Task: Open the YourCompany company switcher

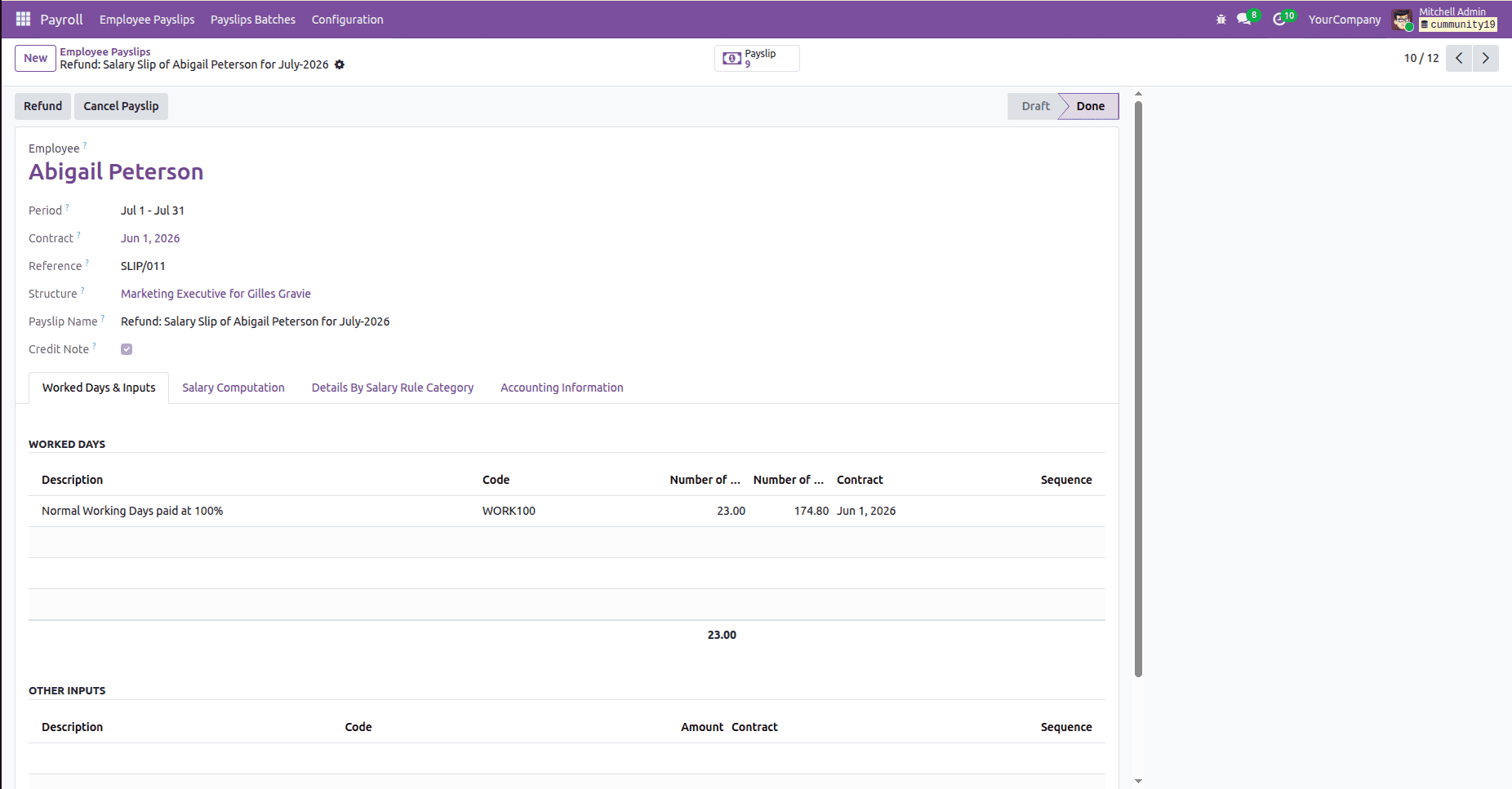Action: coord(1345,20)
